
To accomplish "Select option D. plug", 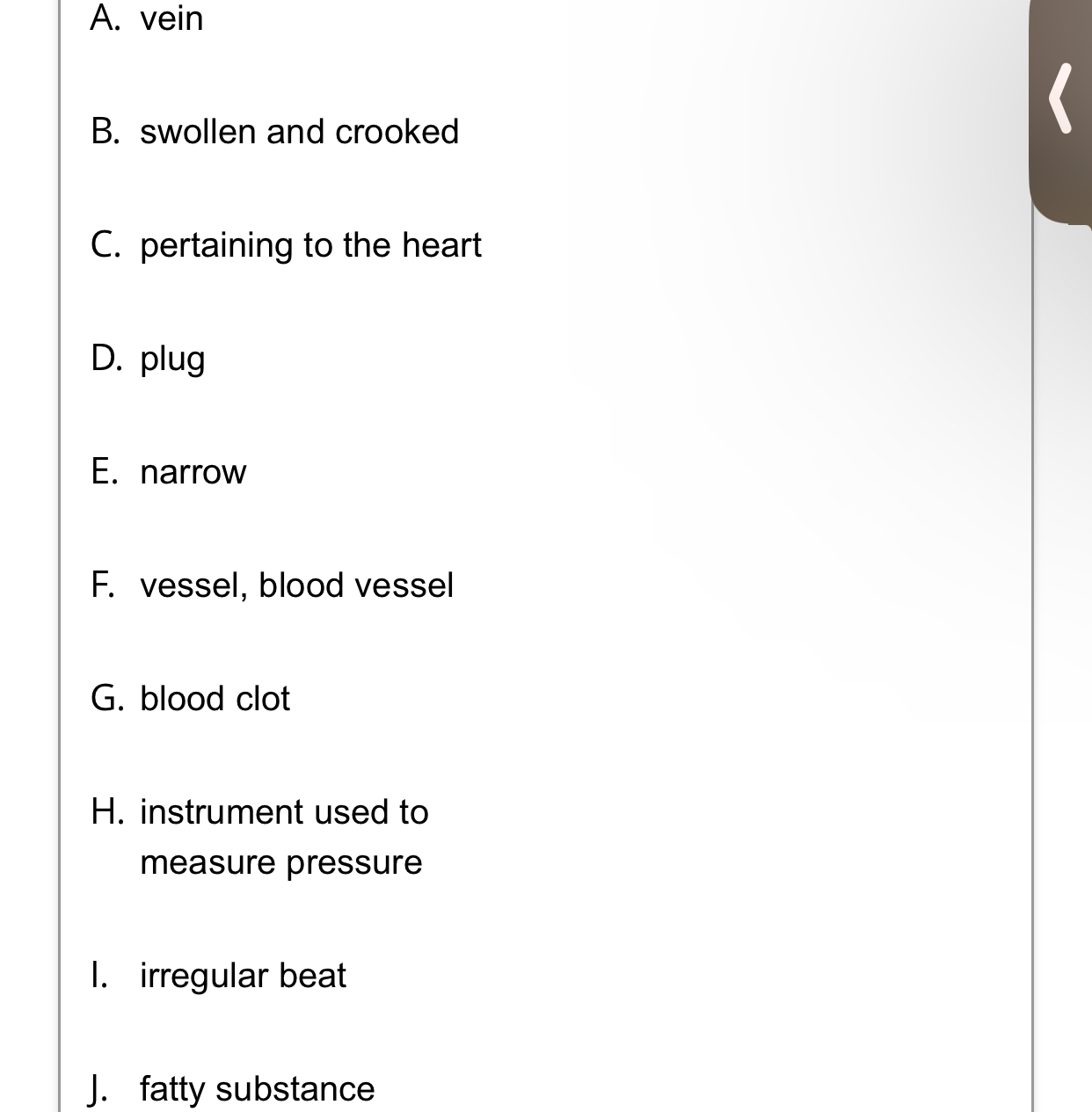I will tap(148, 359).
